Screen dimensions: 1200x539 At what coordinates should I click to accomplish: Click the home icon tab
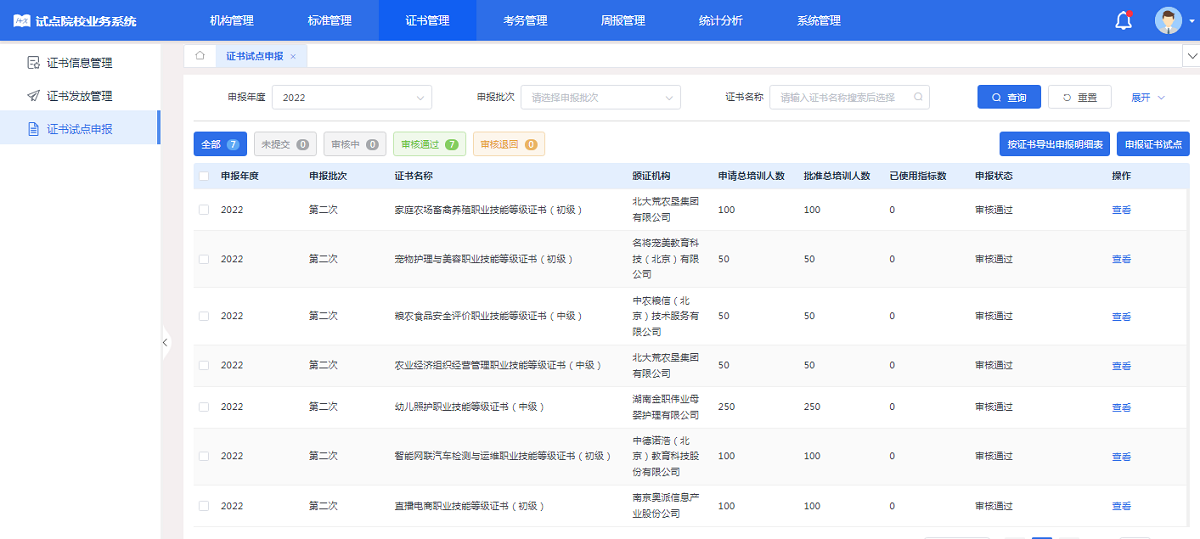coord(200,56)
